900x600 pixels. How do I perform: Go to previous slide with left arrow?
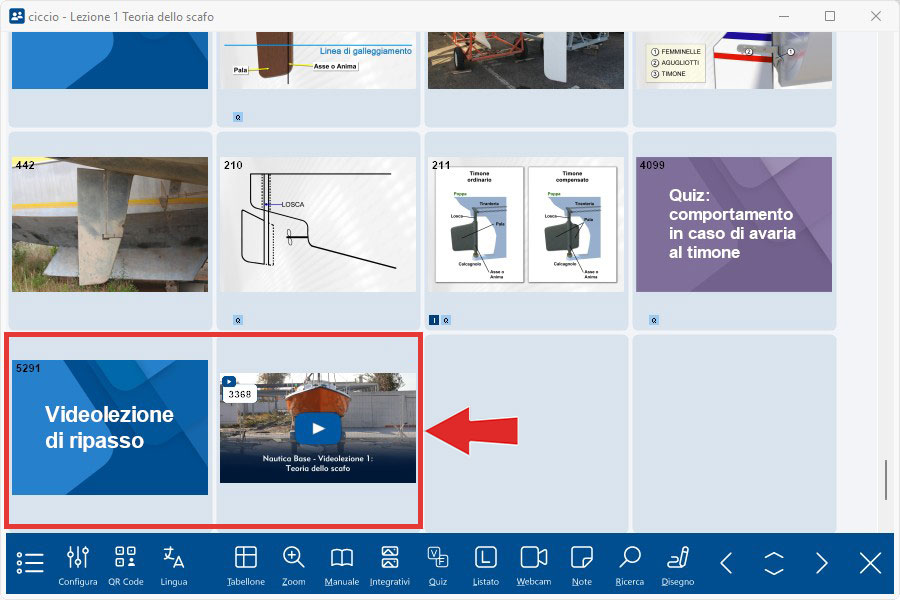click(x=727, y=563)
